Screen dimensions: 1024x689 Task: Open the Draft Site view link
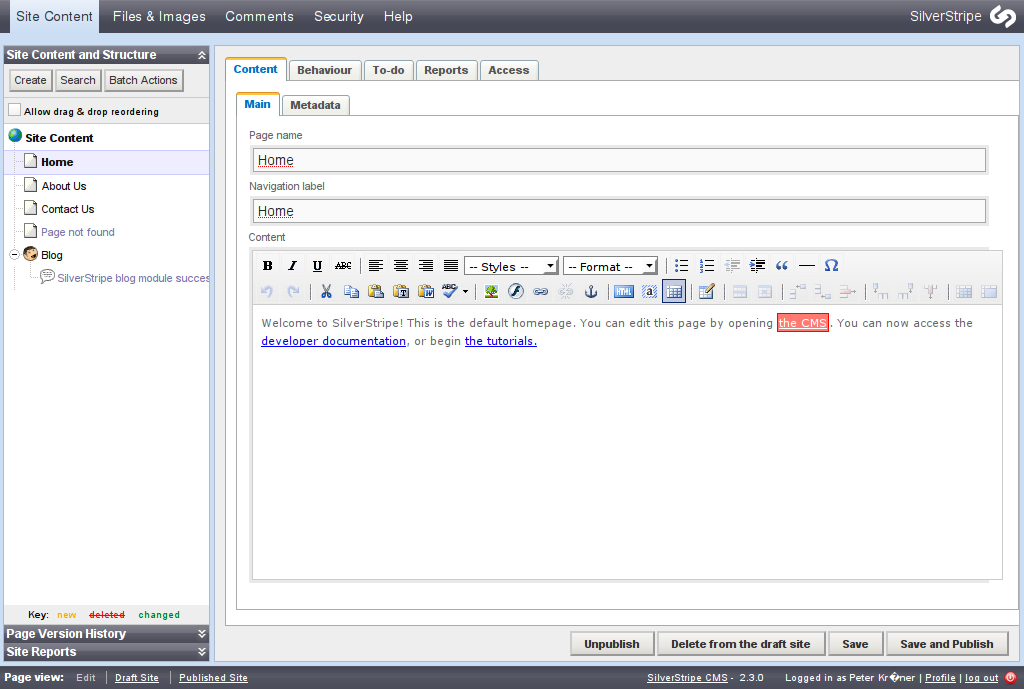pos(137,678)
